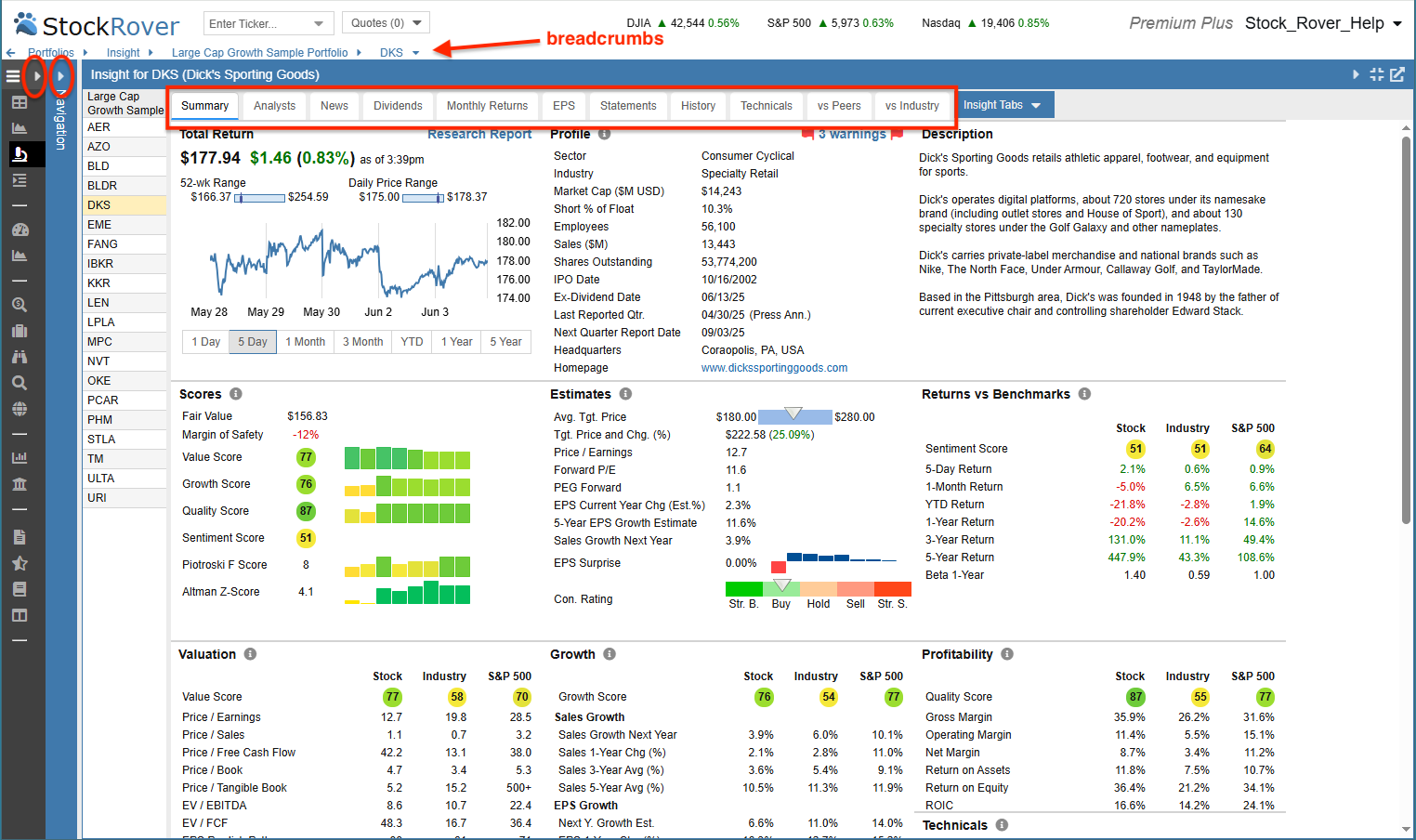Open the briefcase portfolio icon

point(20,331)
